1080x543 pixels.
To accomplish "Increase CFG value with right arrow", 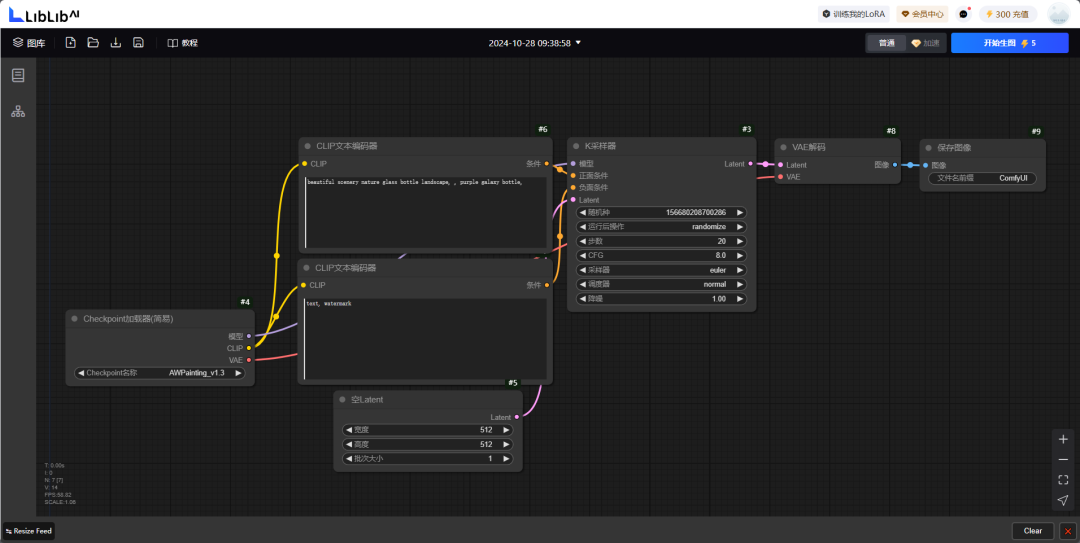I will pos(740,256).
